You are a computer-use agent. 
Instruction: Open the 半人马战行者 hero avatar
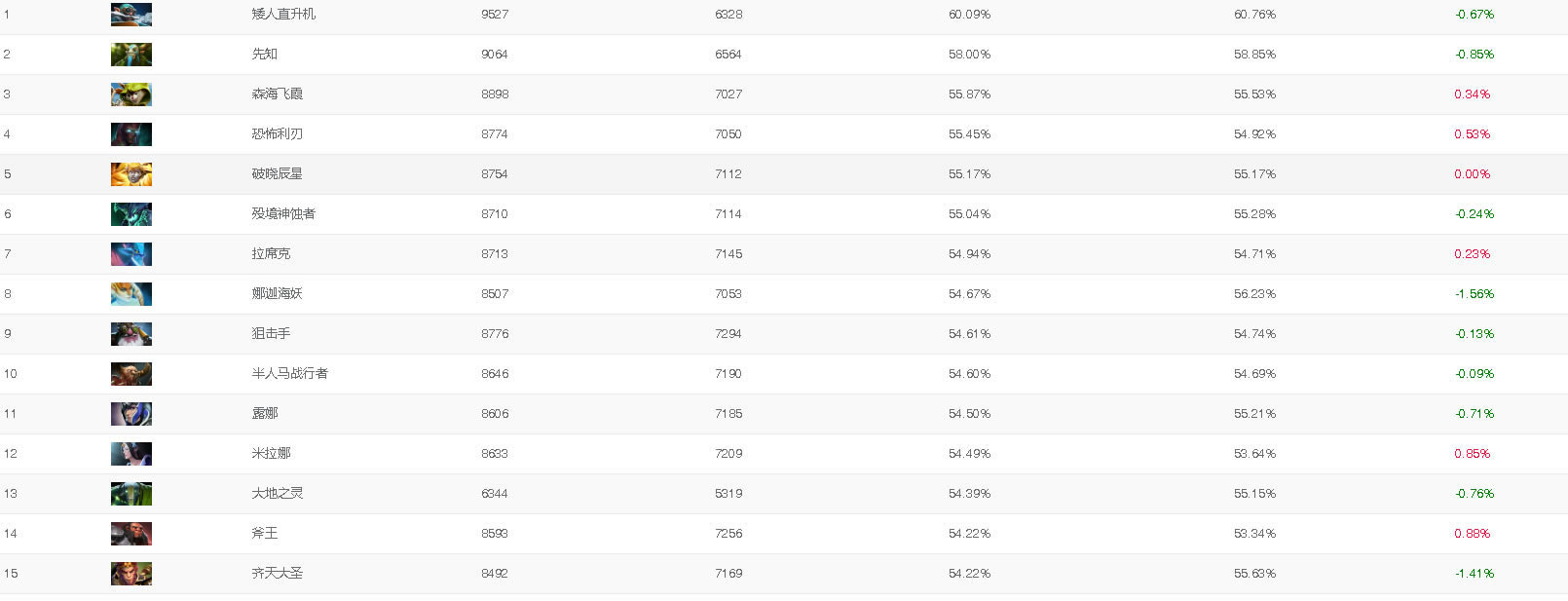tap(131, 374)
